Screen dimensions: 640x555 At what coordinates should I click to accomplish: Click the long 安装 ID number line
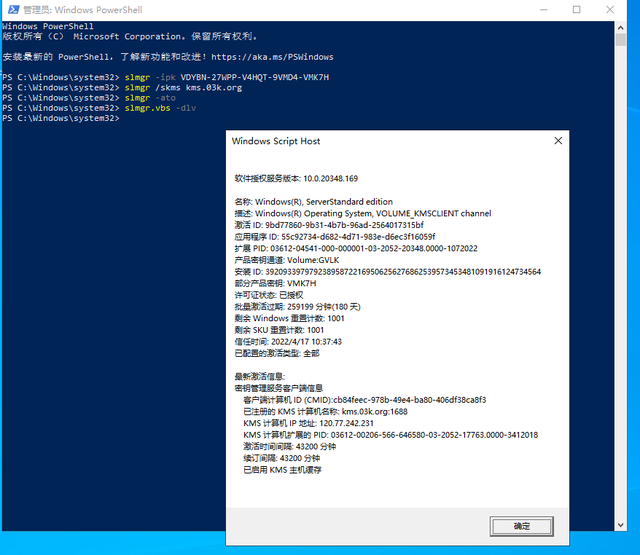pyautogui.click(x=388, y=272)
